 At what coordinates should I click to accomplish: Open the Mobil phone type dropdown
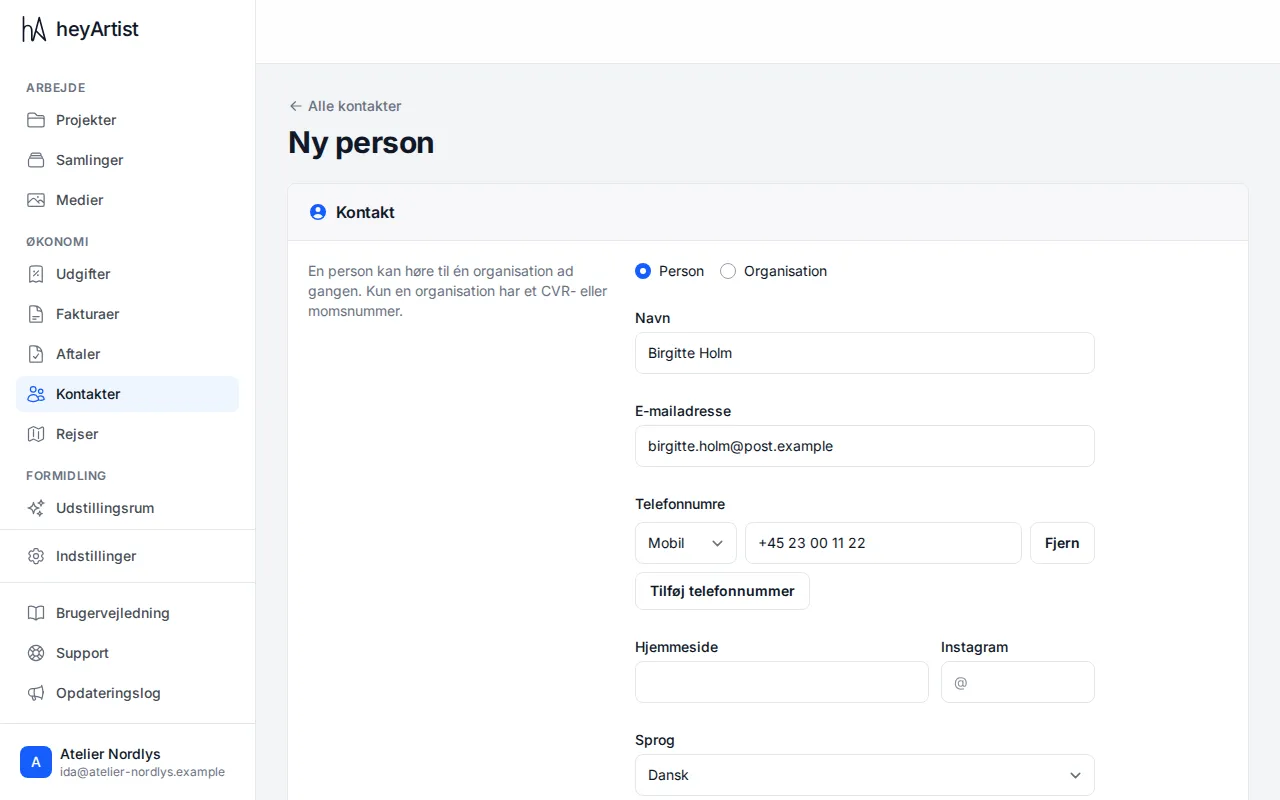pos(686,543)
